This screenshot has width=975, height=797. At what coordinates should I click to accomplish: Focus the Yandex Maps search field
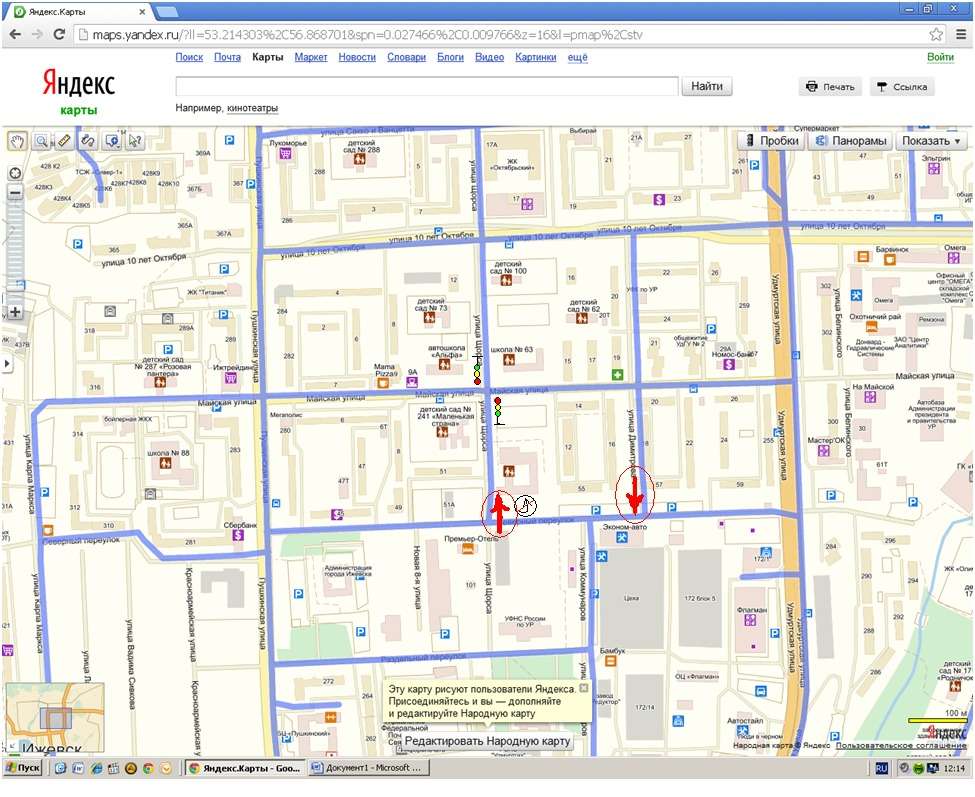427,86
